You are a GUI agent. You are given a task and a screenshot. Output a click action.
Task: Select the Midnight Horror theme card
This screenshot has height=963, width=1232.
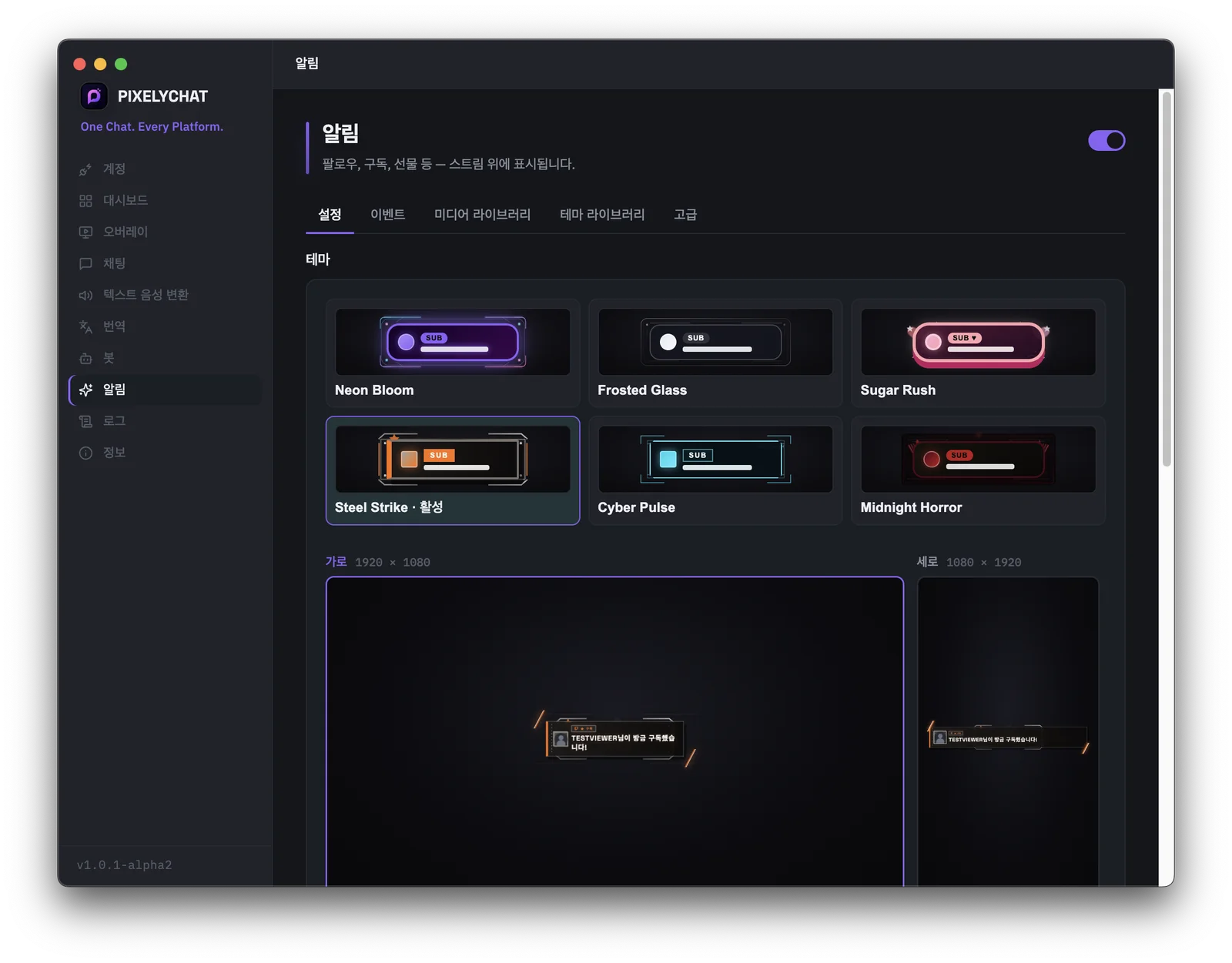(978, 470)
